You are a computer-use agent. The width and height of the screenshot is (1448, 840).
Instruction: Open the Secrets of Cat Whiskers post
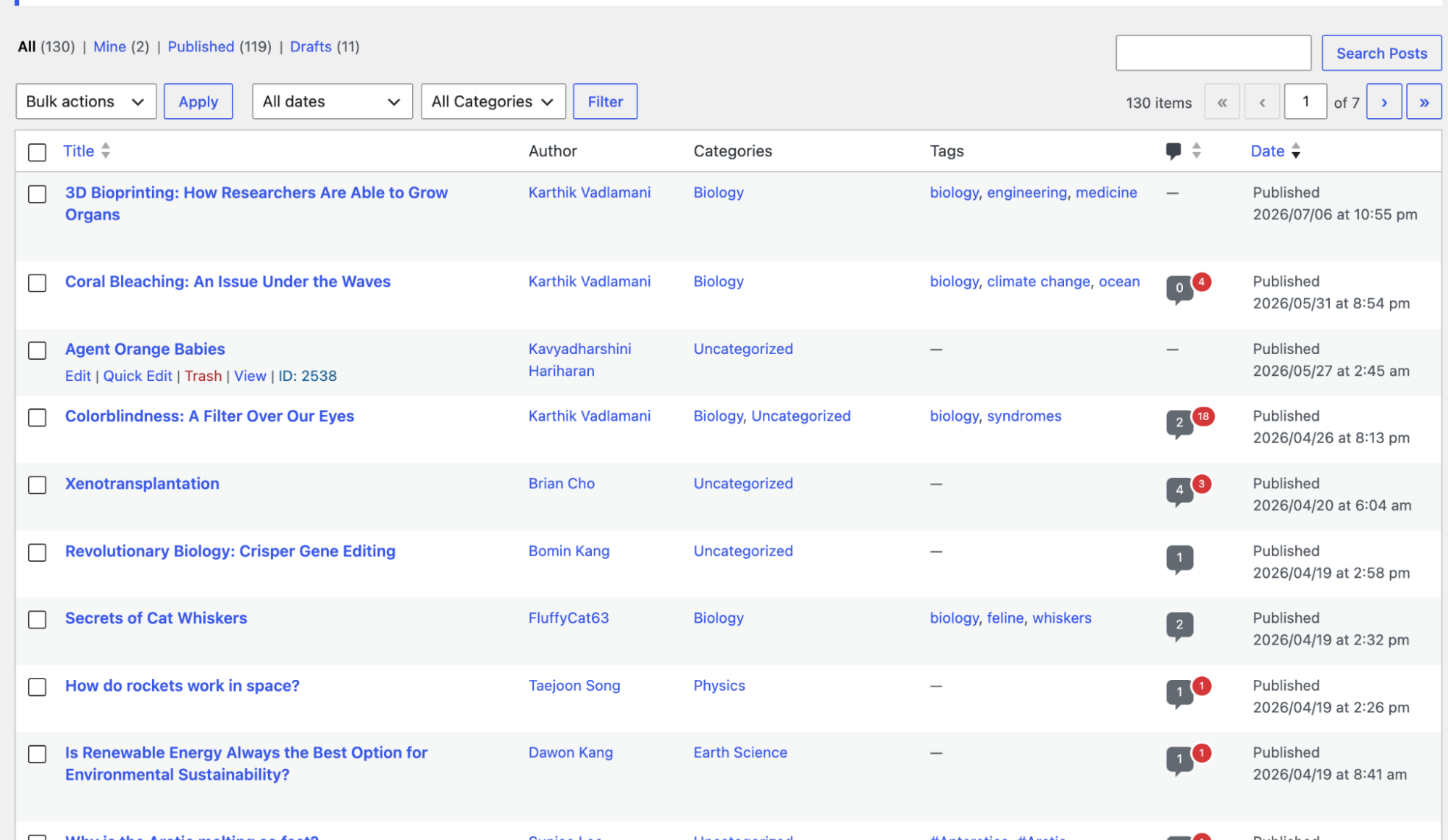[156, 618]
